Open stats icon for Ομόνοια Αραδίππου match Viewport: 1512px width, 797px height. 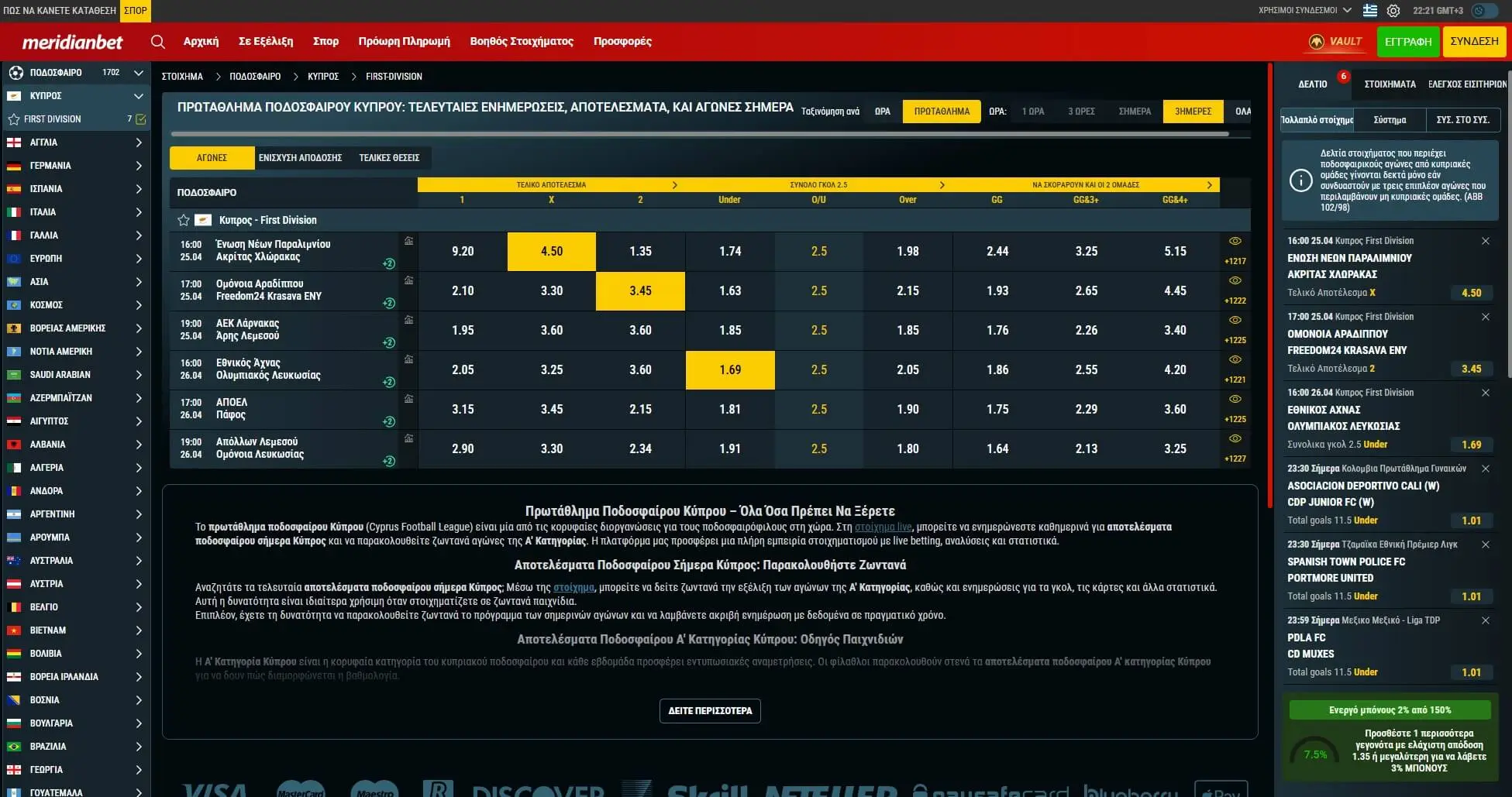[x=408, y=280]
